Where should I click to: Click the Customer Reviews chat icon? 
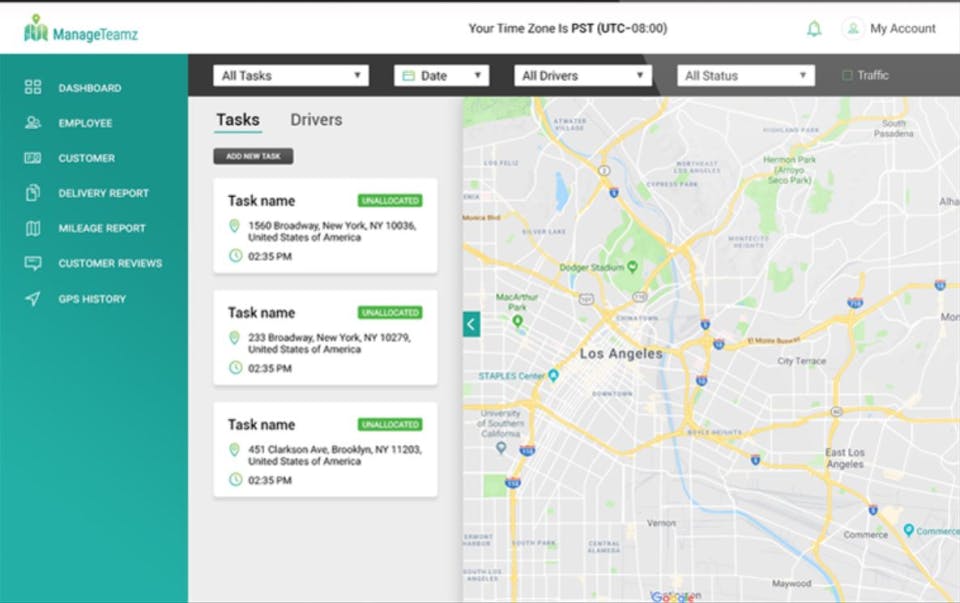point(33,263)
